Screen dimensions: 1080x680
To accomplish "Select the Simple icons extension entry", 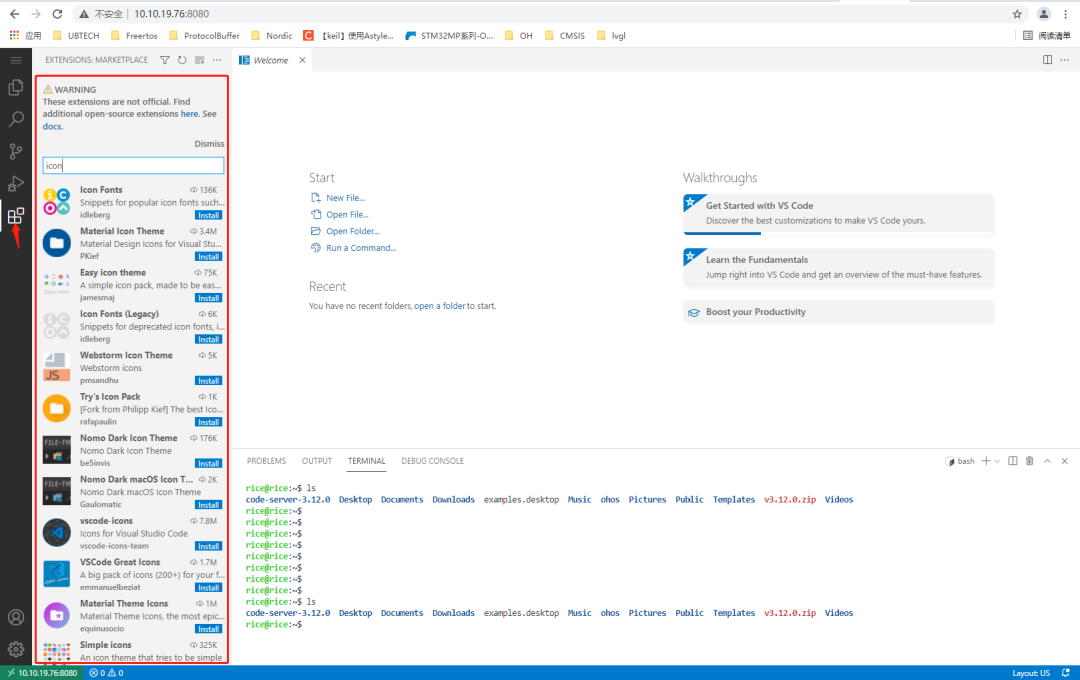I will [132, 651].
